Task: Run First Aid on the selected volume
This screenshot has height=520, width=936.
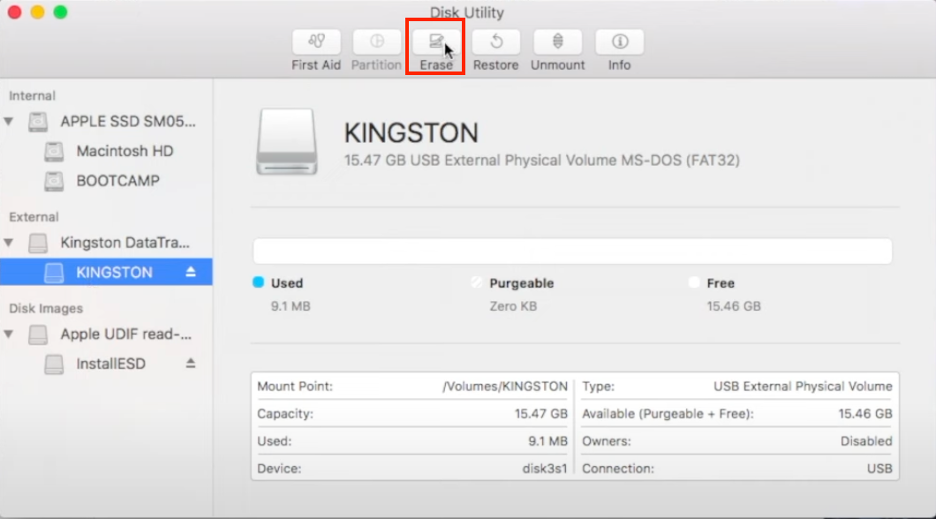Action: (316, 42)
